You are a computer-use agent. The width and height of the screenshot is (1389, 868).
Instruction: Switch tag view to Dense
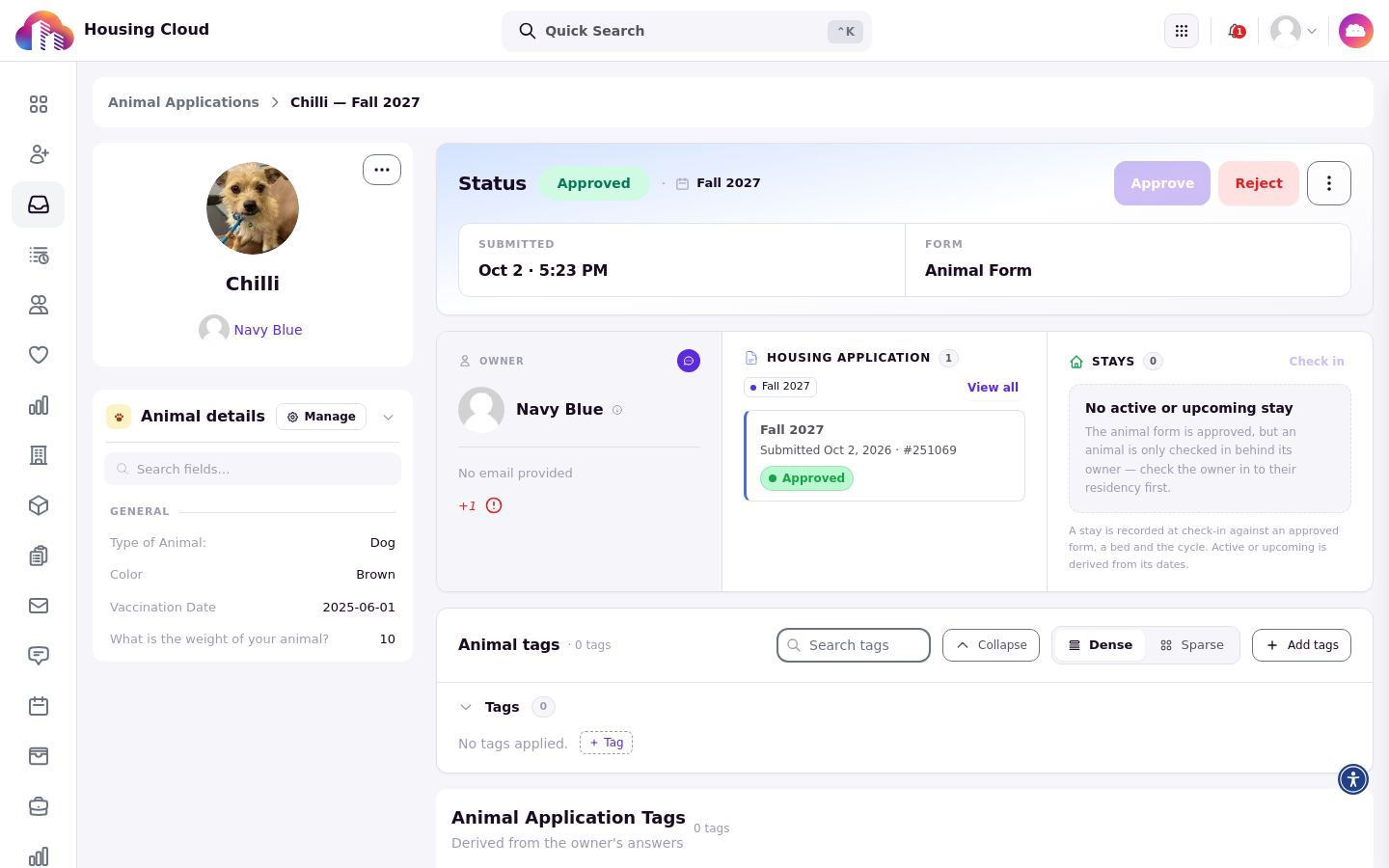(x=1100, y=645)
